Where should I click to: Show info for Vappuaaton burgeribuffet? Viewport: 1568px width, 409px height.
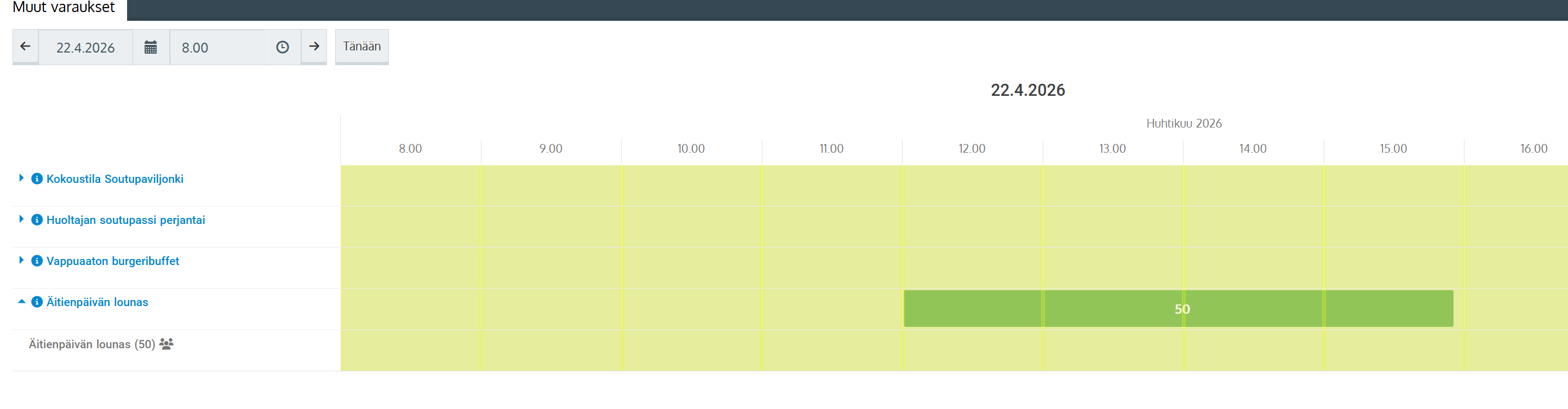click(x=37, y=261)
